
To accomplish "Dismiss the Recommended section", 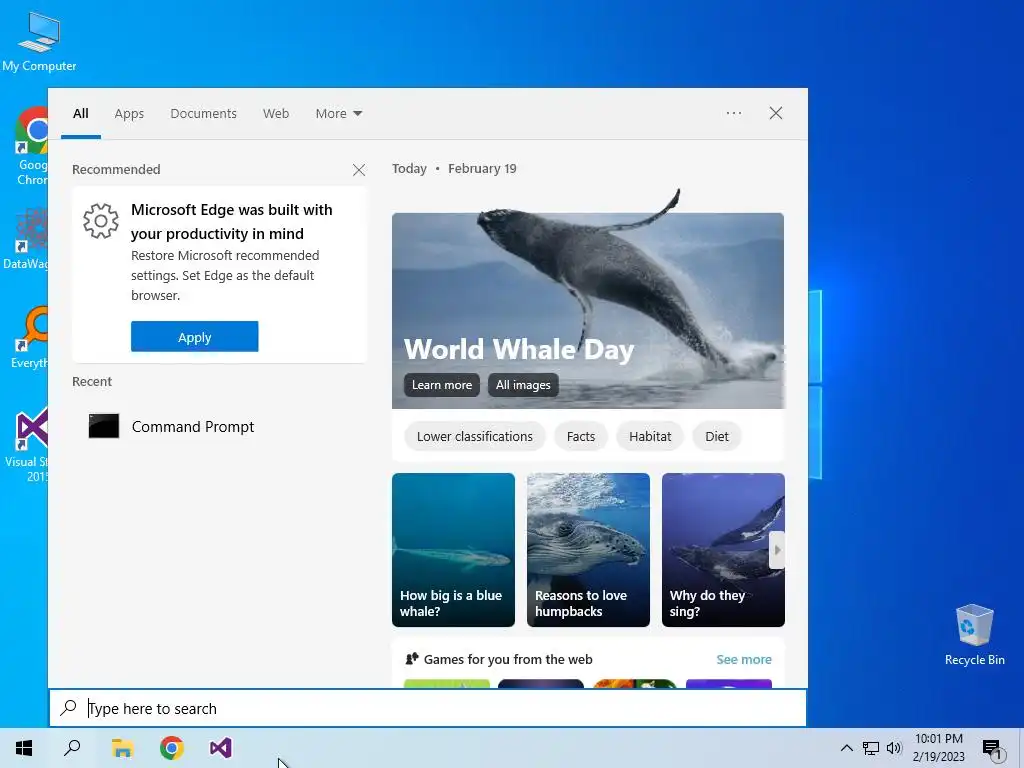I will click(x=359, y=170).
